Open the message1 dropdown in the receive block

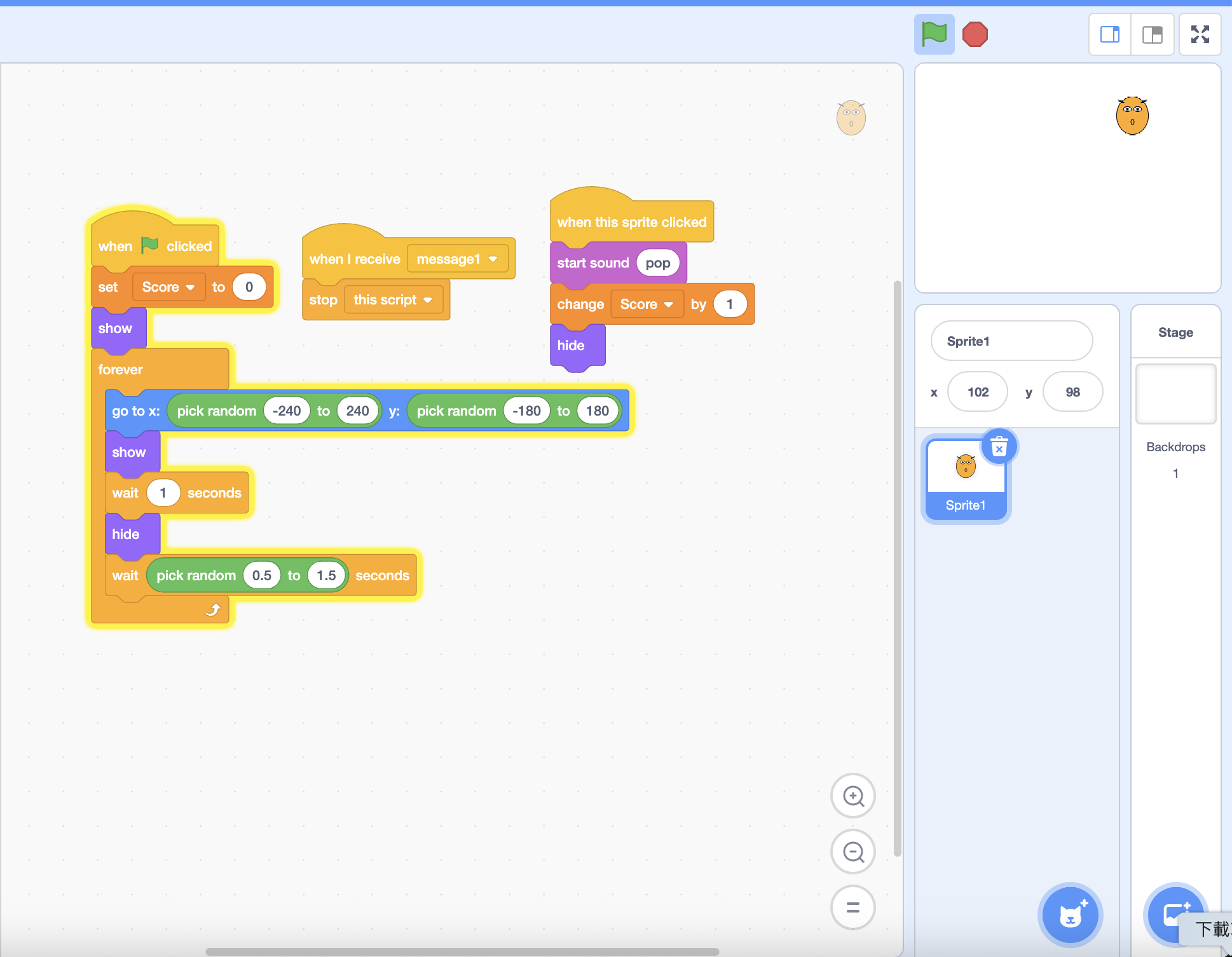pos(457,259)
